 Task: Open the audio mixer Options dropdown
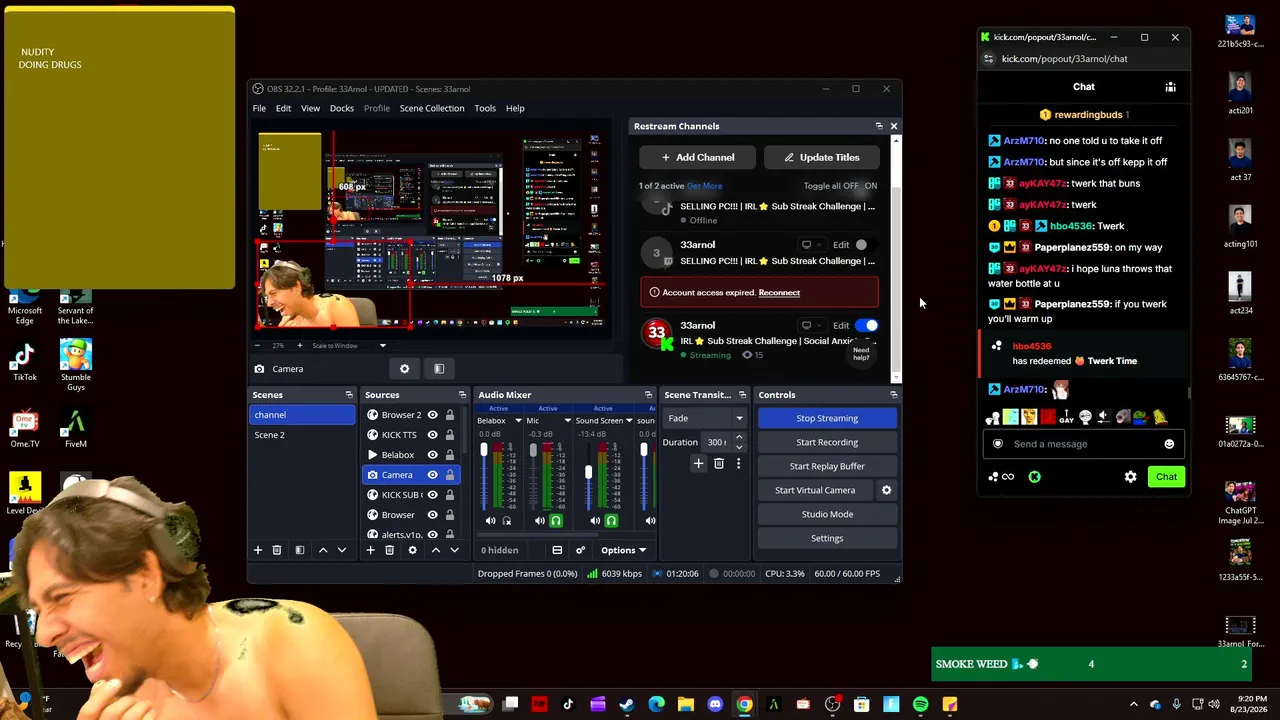click(623, 550)
